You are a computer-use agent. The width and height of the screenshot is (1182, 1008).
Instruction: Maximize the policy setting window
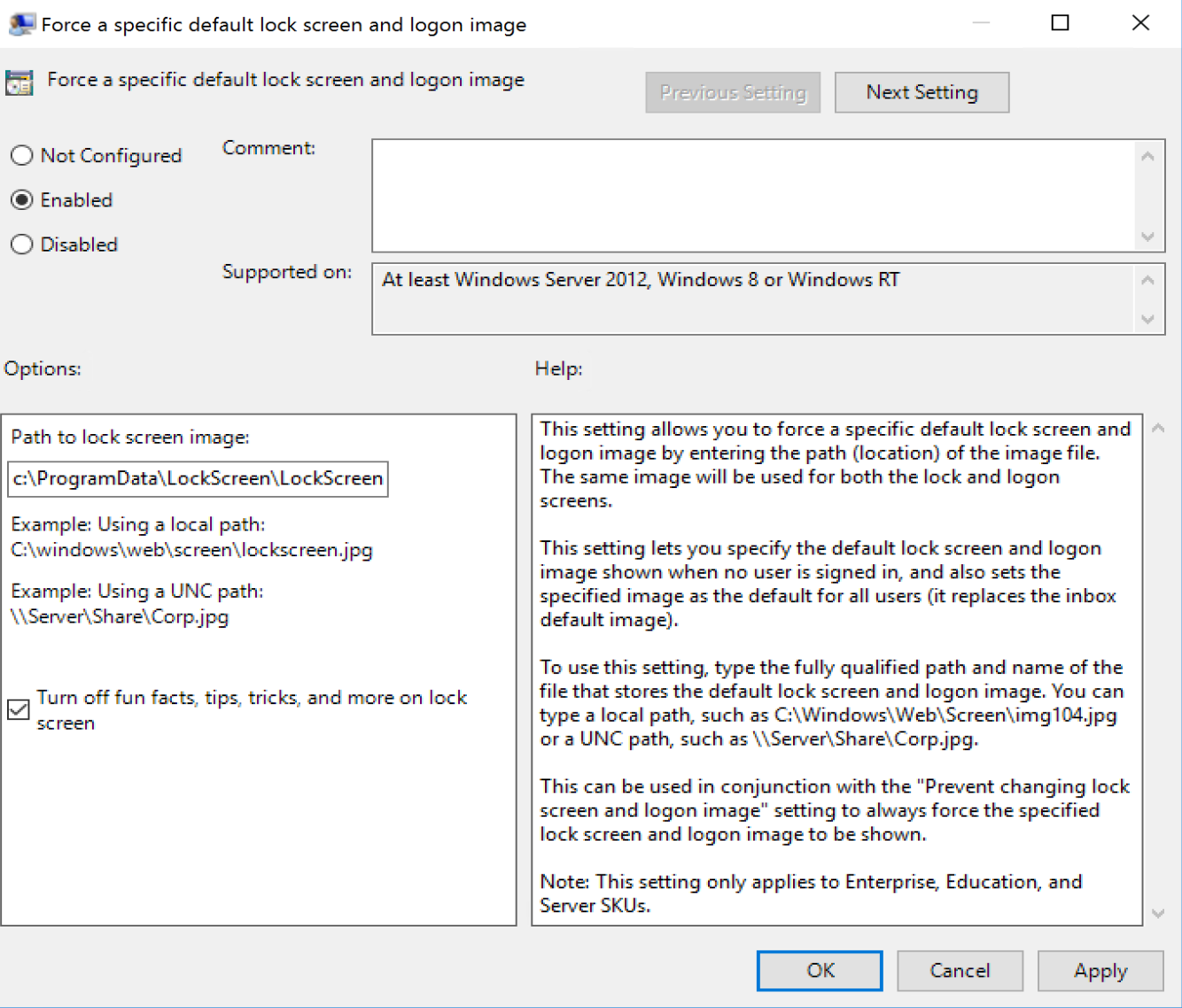pyautogui.click(x=1060, y=23)
